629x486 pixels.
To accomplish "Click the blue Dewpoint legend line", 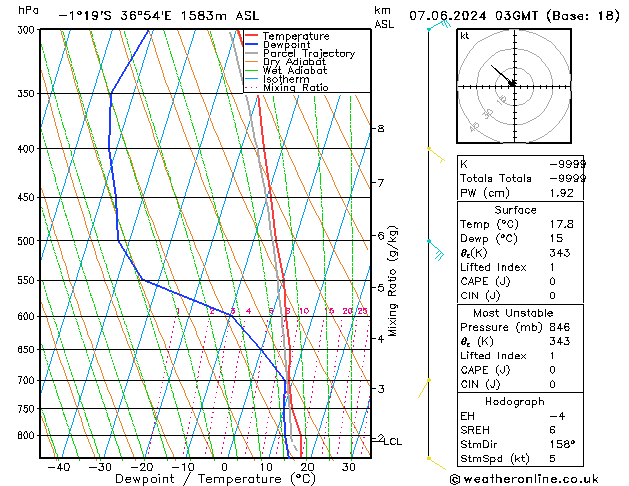I will (251, 45).
